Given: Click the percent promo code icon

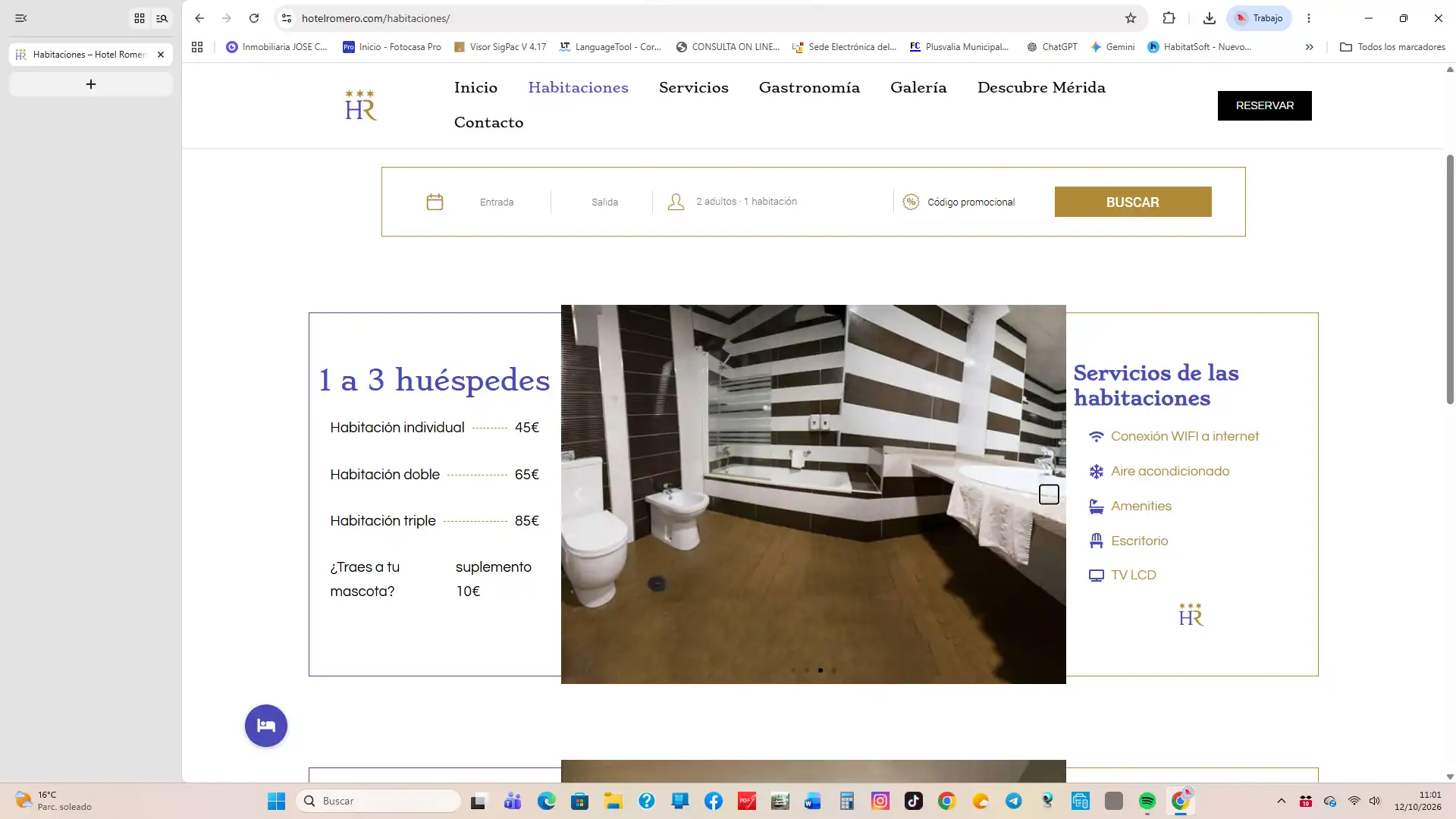Looking at the screenshot, I should point(911,202).
